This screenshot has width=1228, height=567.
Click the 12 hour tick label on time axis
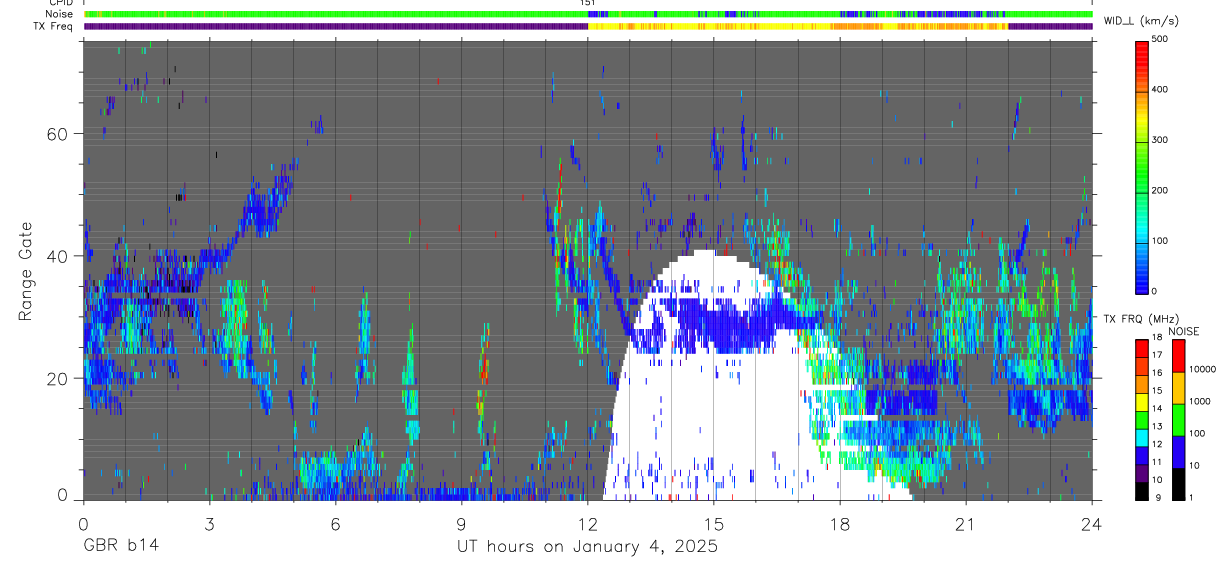[588, 524]
